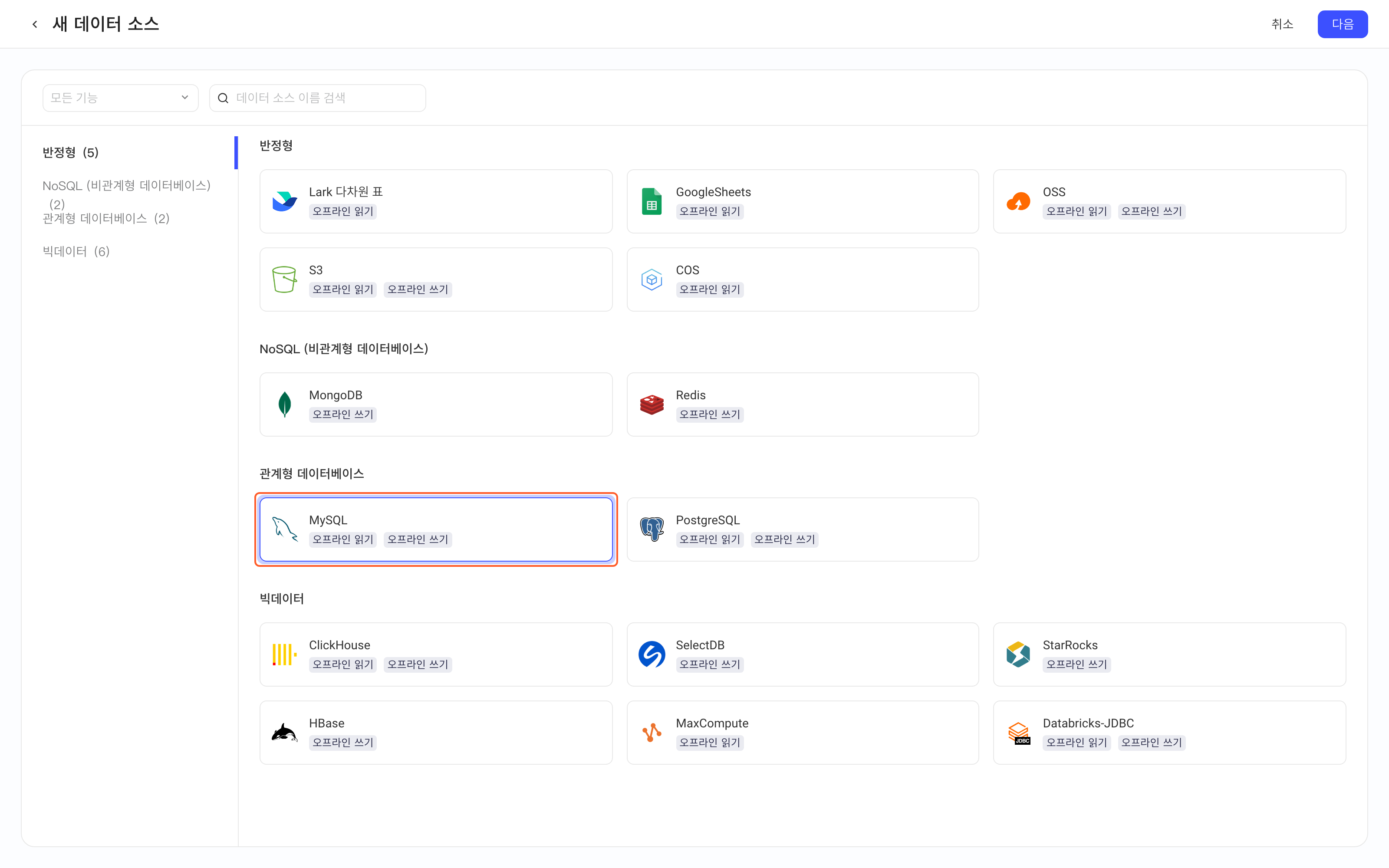Click the ClickHouse name
The width and height of the screenshot is (1389, 868).
click(x=340, y=645)
